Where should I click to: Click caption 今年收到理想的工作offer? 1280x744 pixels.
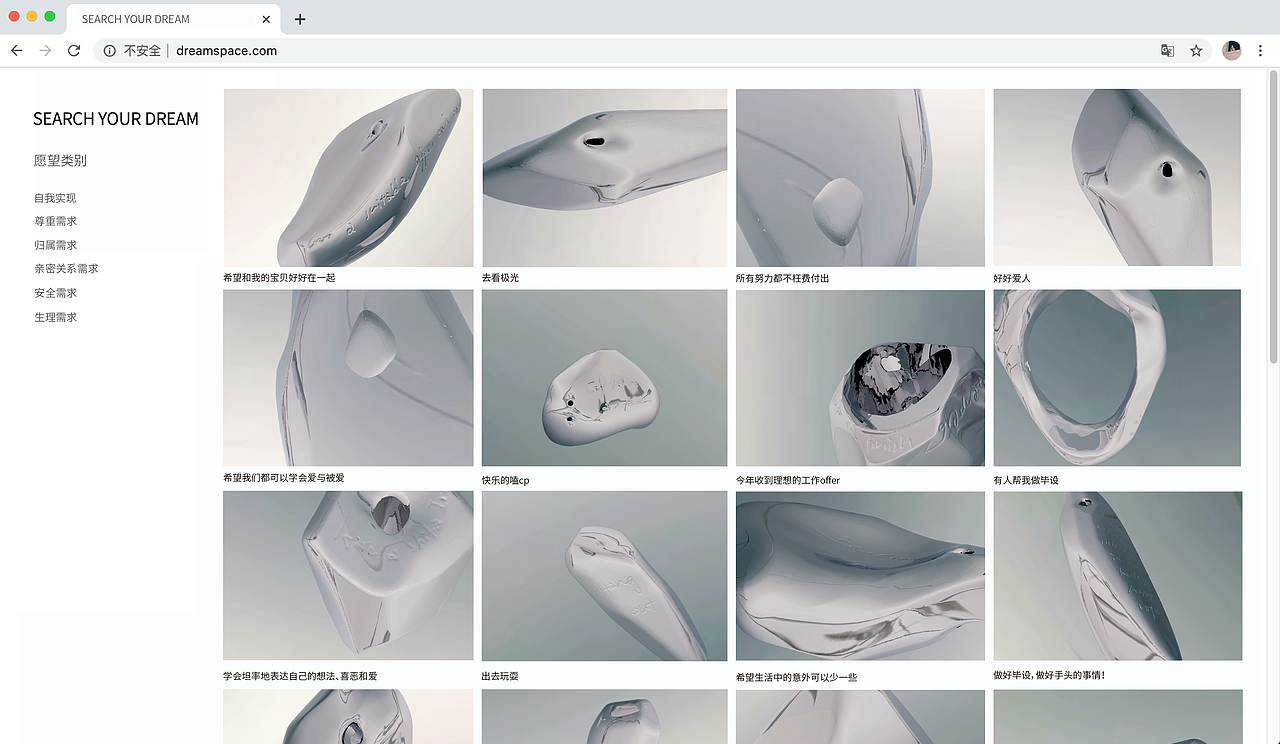coord(788,480)
